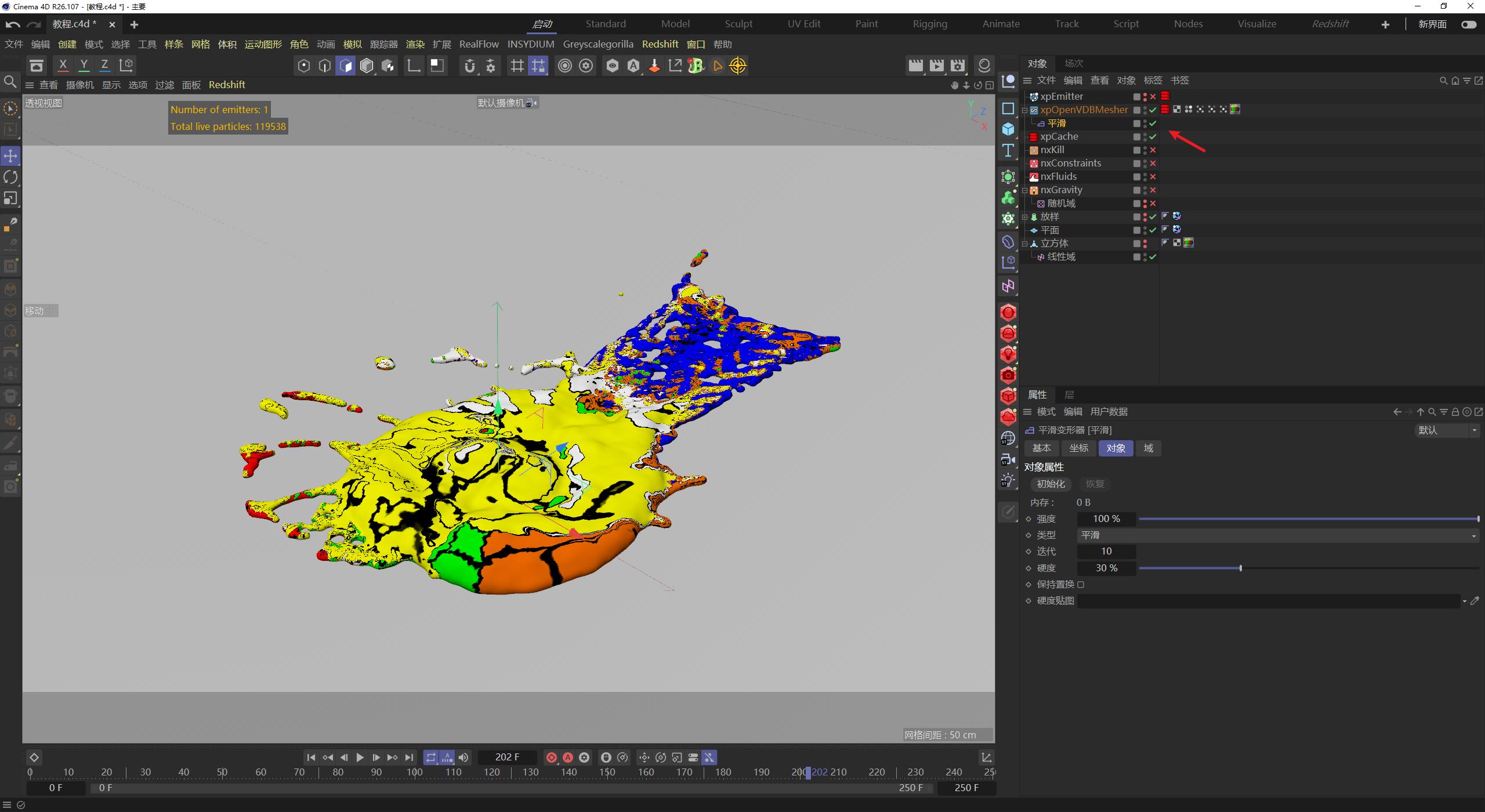Click the 恢复 button
Screen dimensions: 1485x812
tap(1094, 484)
